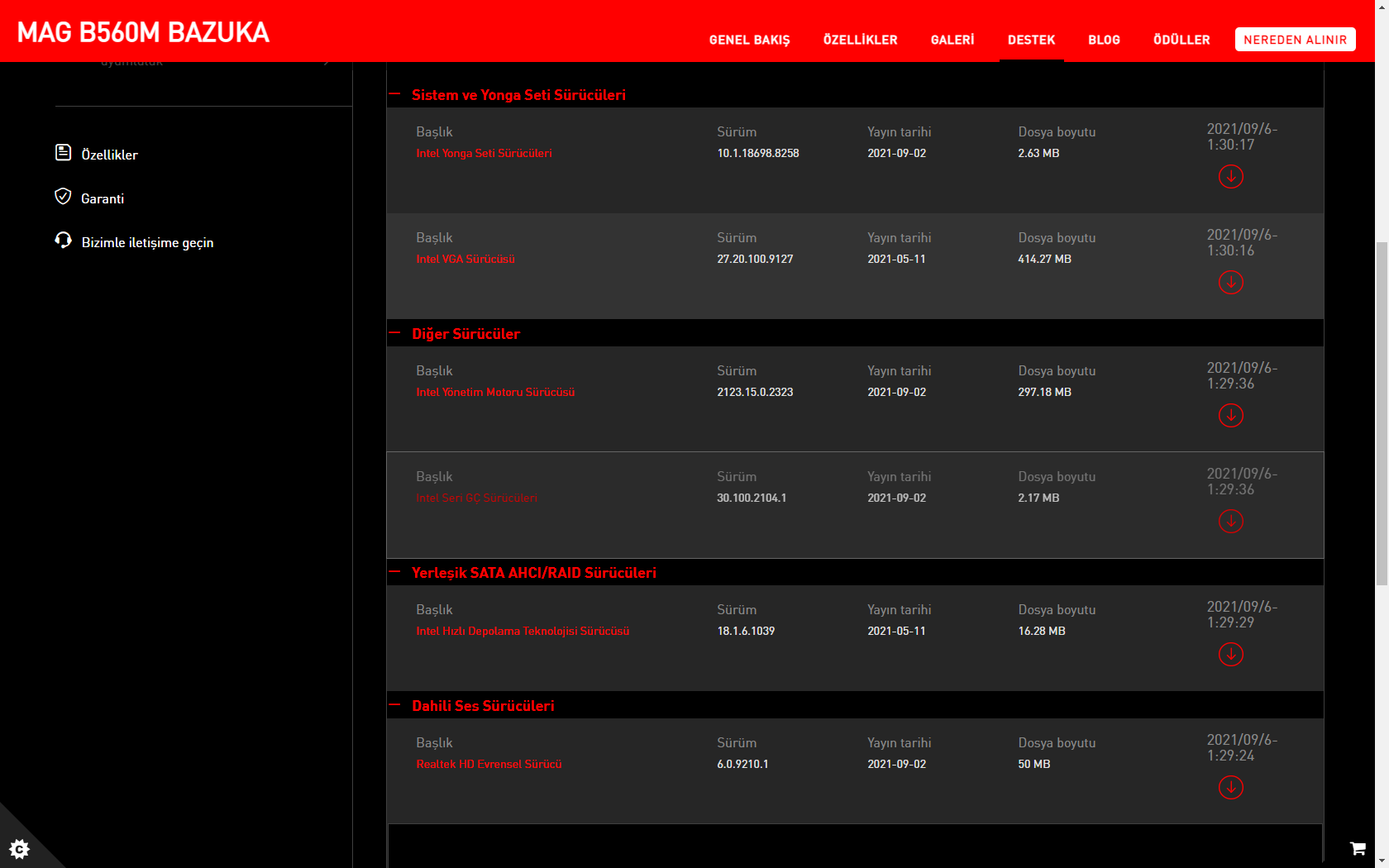Open Intel VGA Sürücüsü link
The width and height of the screenshot is (1389, 868).
click(x=465, y=259)
